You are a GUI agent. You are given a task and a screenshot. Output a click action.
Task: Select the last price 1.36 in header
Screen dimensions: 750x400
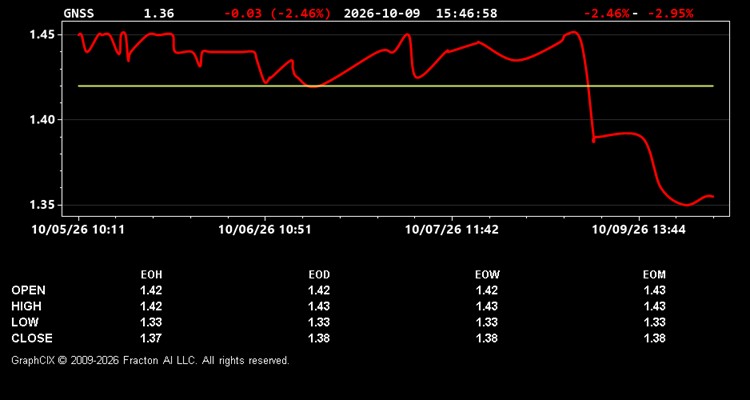(159, 13)
